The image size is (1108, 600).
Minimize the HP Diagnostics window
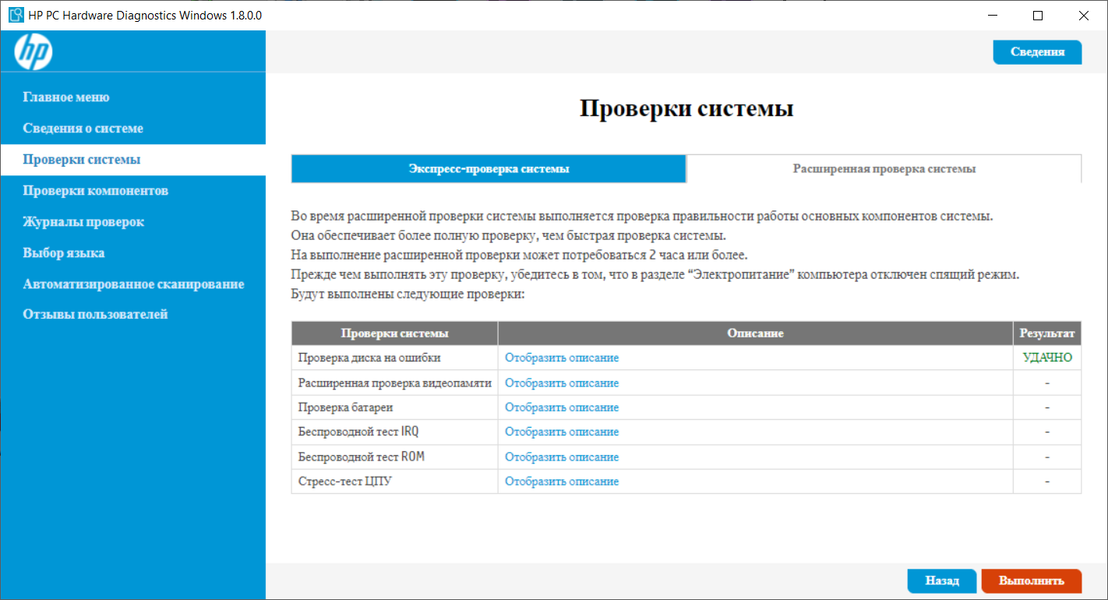point(993,15)
